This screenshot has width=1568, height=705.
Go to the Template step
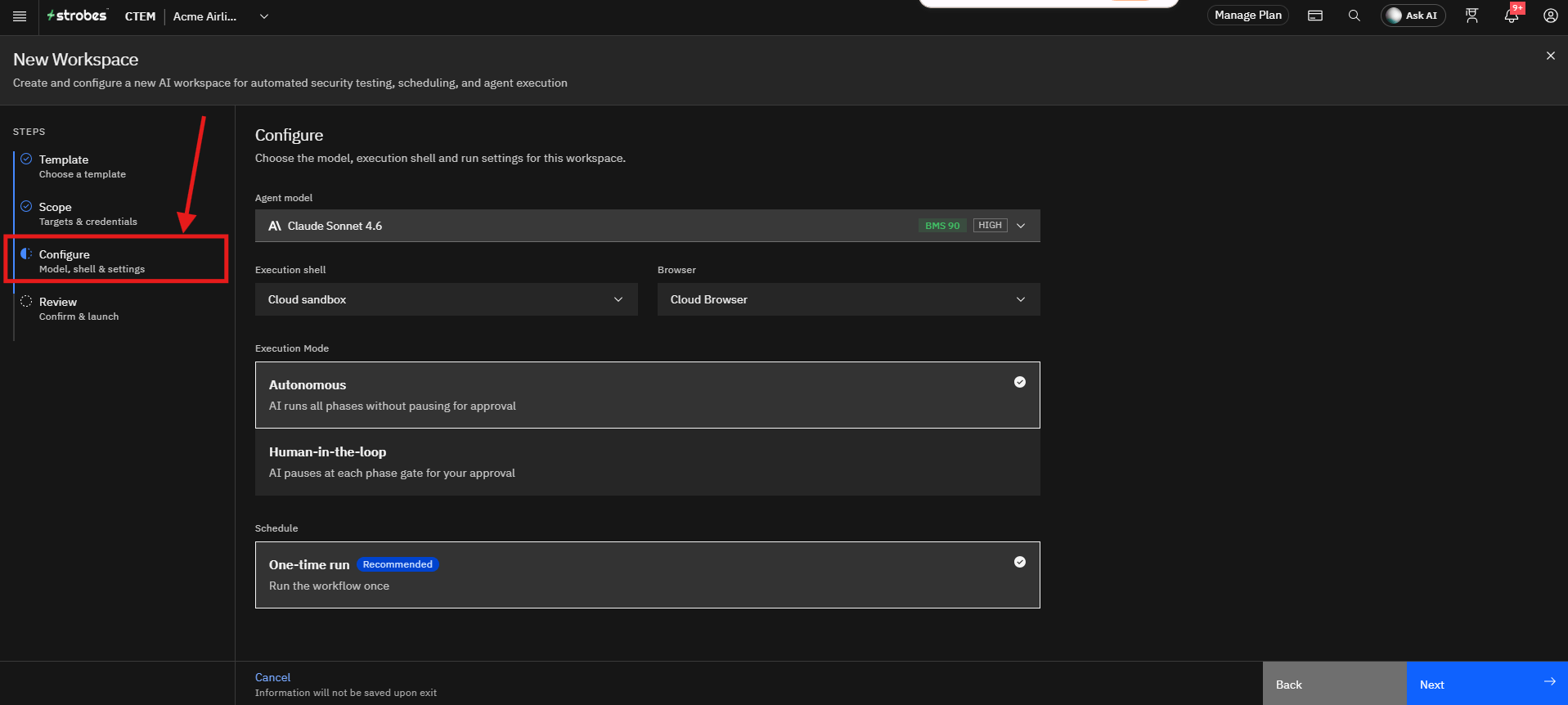coord(83,166)
